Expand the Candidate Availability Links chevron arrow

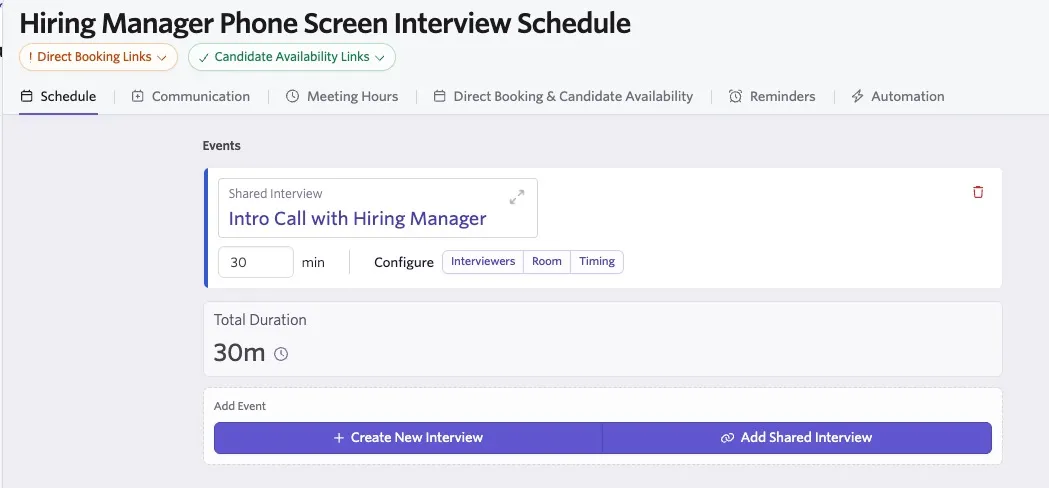pos(379,58)
